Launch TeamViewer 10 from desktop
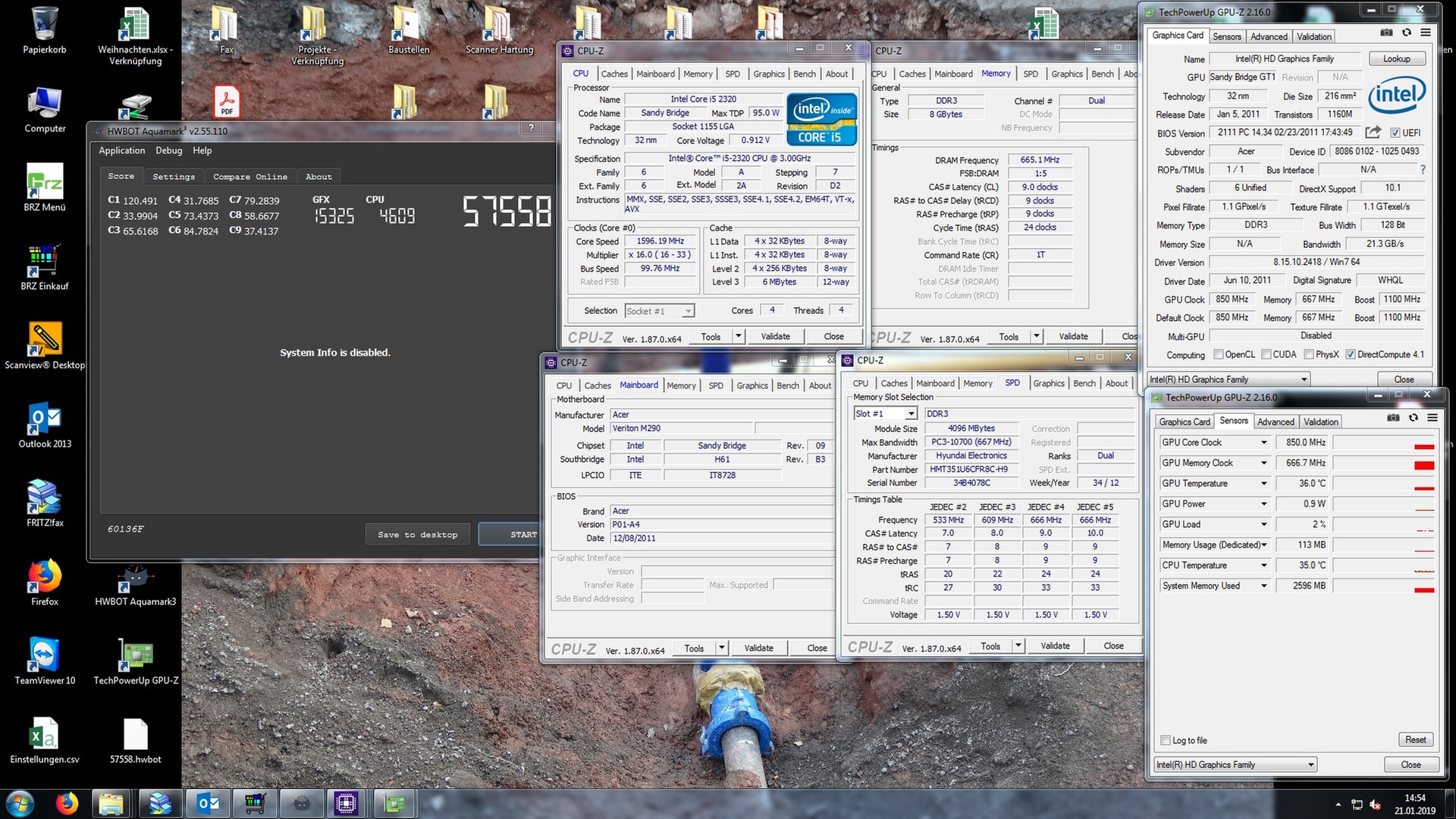1456x819 pixels. coord(45,661)
